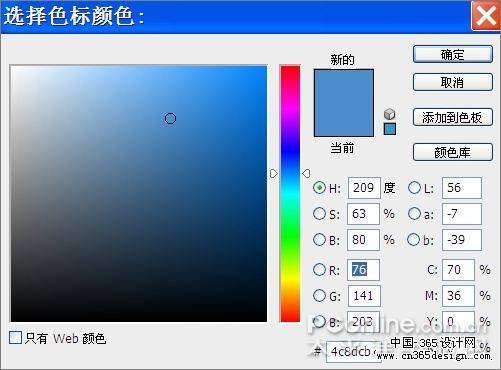Click the a field showing -7
Viewport: 501px width, 370px height.
point(462,214)
